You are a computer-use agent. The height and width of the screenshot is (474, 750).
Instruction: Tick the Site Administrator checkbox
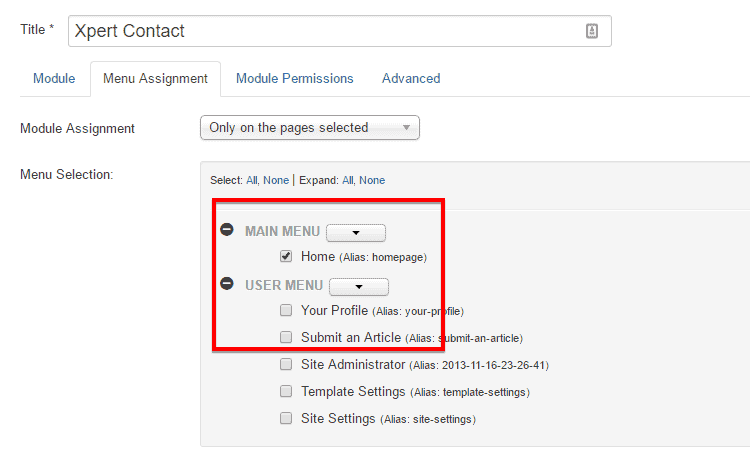click(286, 364)
